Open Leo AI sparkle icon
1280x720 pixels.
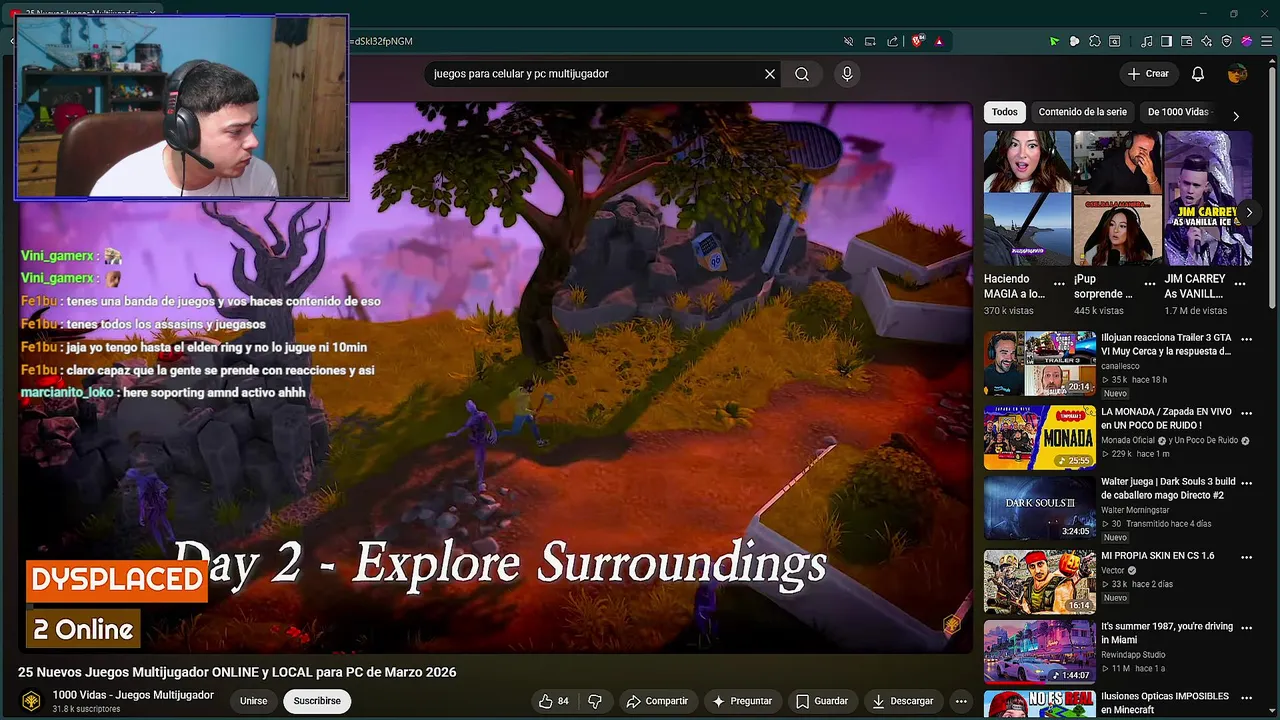1207,41
